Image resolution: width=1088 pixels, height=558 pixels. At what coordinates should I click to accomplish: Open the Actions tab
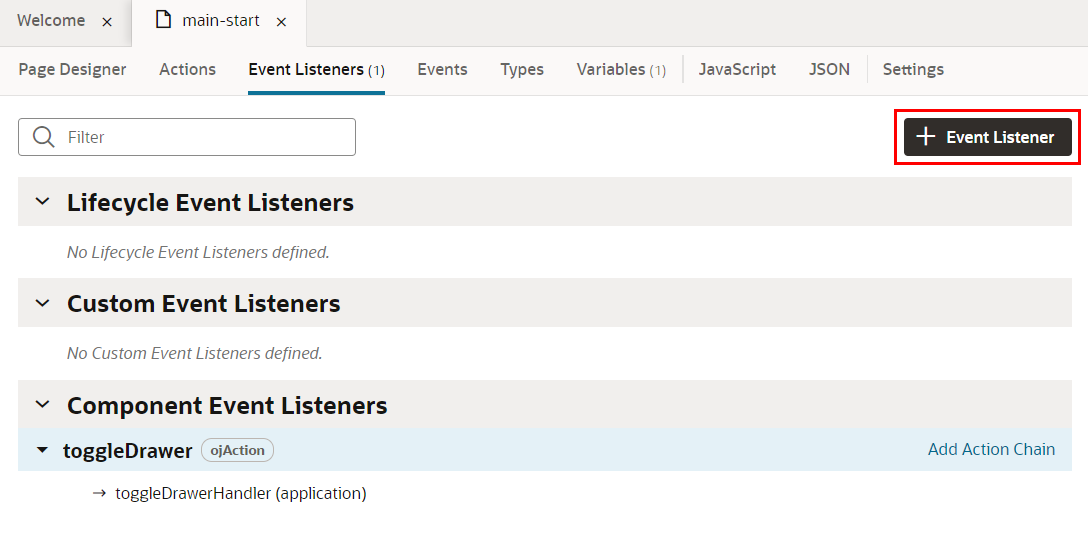pos(187,69)
